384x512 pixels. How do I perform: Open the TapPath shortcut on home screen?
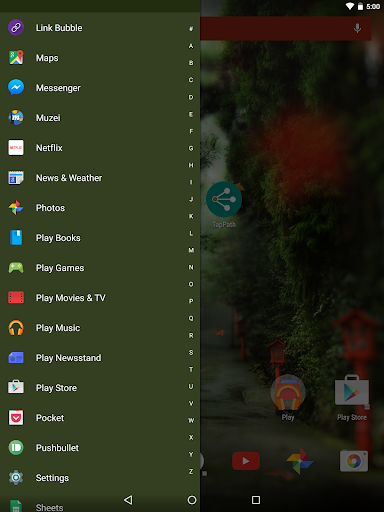(x=224, y=199)
